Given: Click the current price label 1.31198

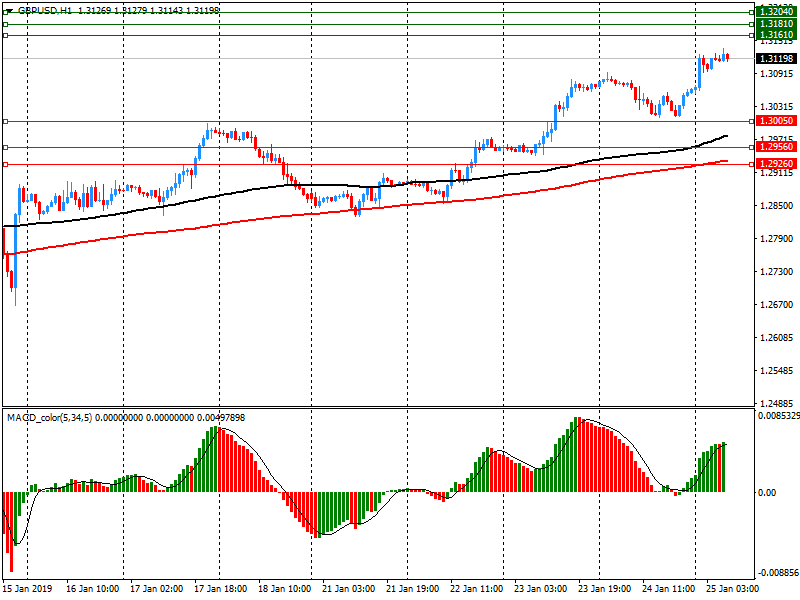Looking at the screenshot, I should [x=777, y=59].
